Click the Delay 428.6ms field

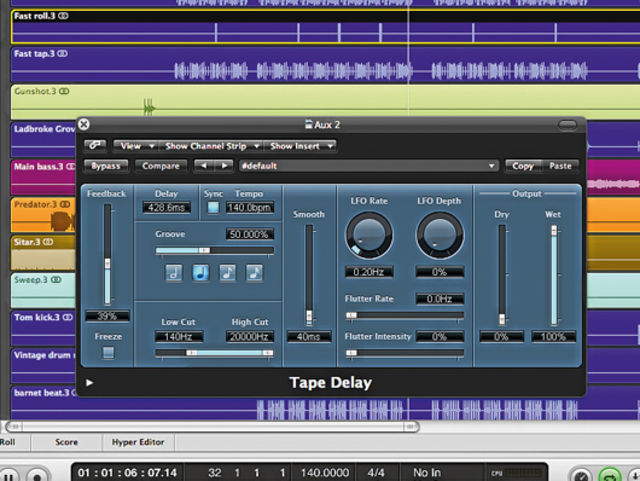(167, 207)
